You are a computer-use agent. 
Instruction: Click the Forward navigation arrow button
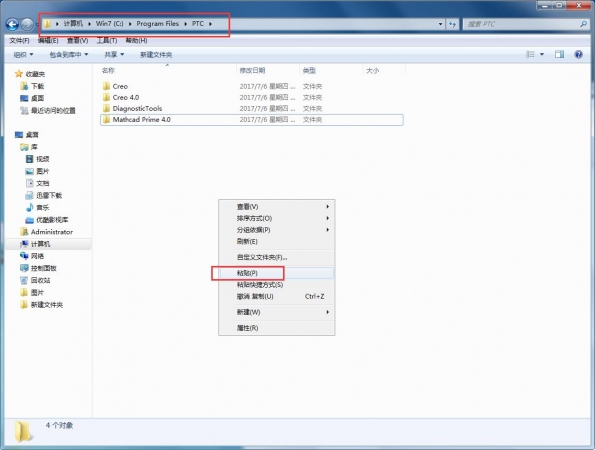click(x=27, y=25)
